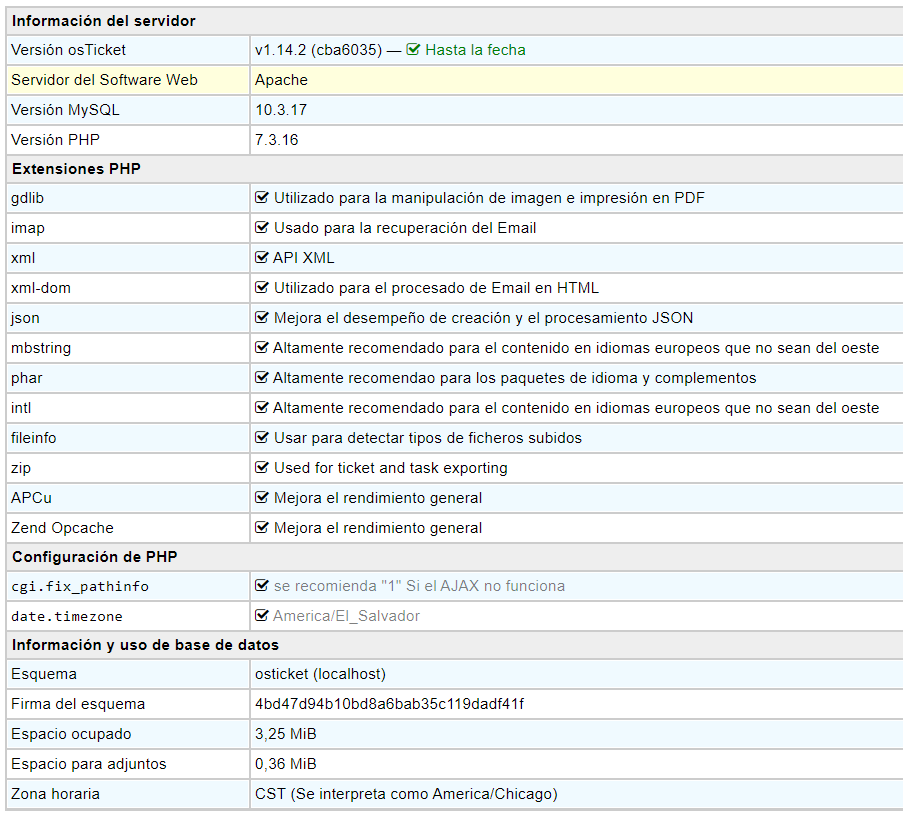The height and width of the screenshot is (823, 903).
Task: Click the gdlib extension name
Action: click(x=27, y=198)
